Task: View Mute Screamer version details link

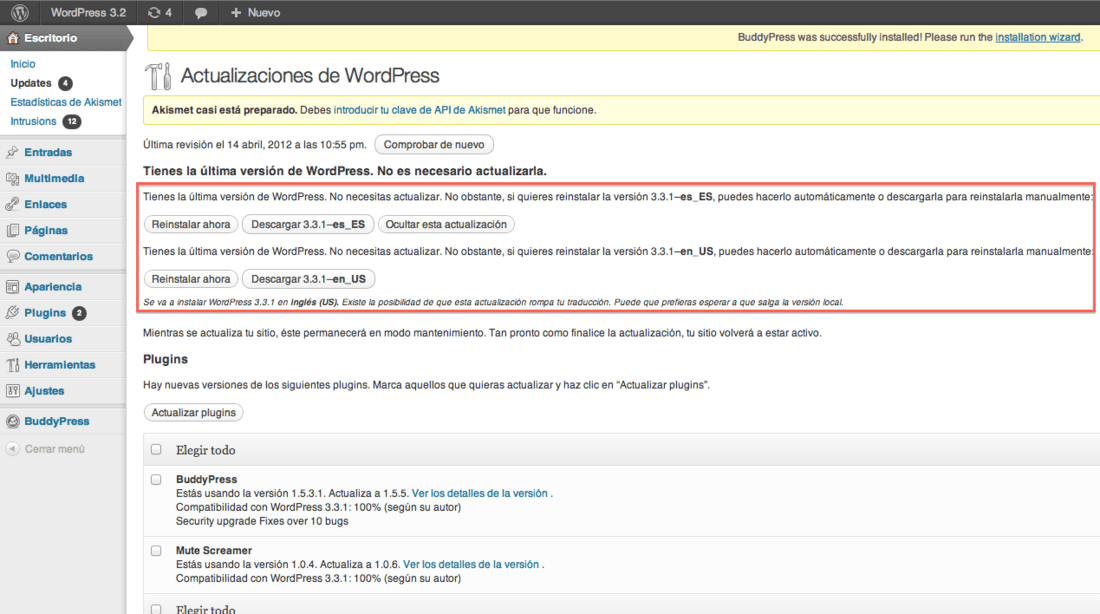Action: (471, 564)
